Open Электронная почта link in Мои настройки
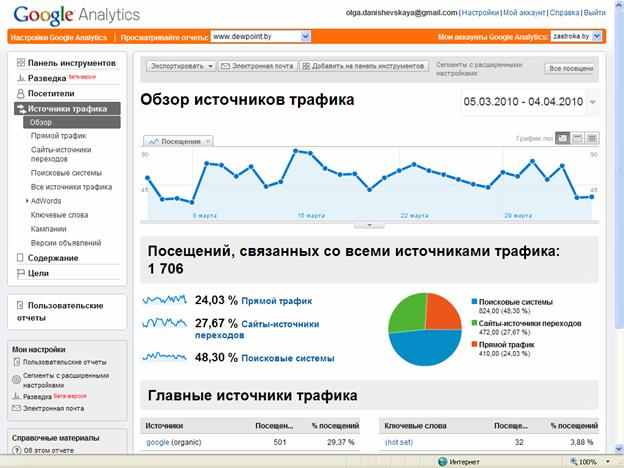The height and width of the screenshot is (468, 624). 53,408
